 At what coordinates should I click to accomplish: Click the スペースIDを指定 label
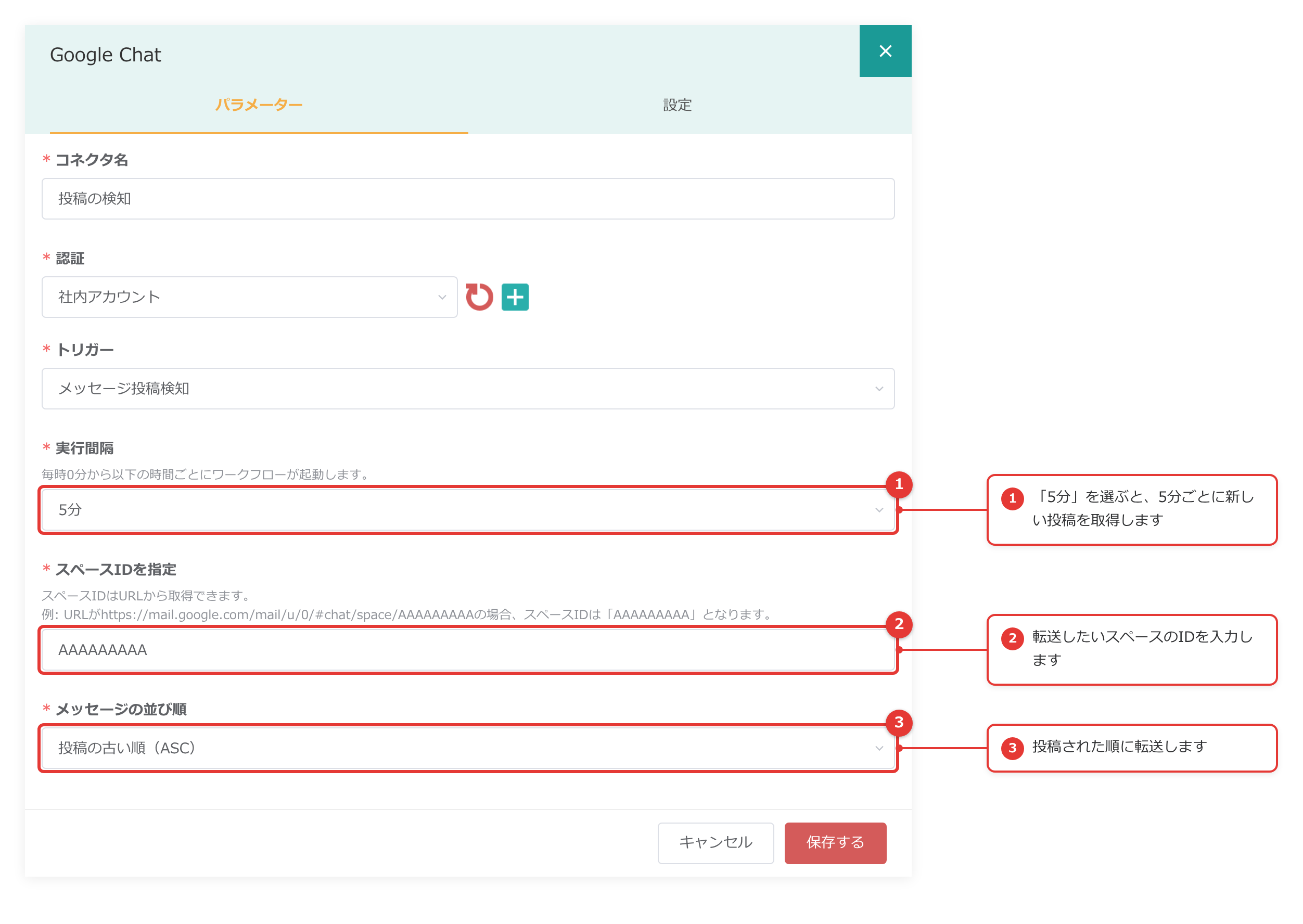[116, 569]
